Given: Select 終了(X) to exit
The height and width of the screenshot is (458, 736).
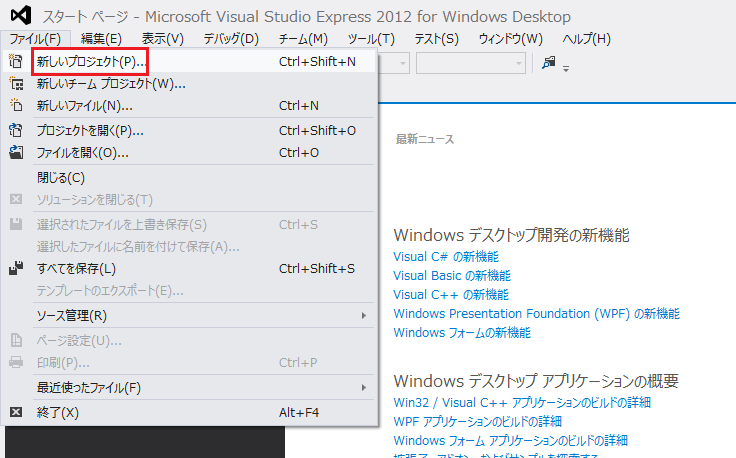Looking at the screenshot, I should click(x=190, y=412).
